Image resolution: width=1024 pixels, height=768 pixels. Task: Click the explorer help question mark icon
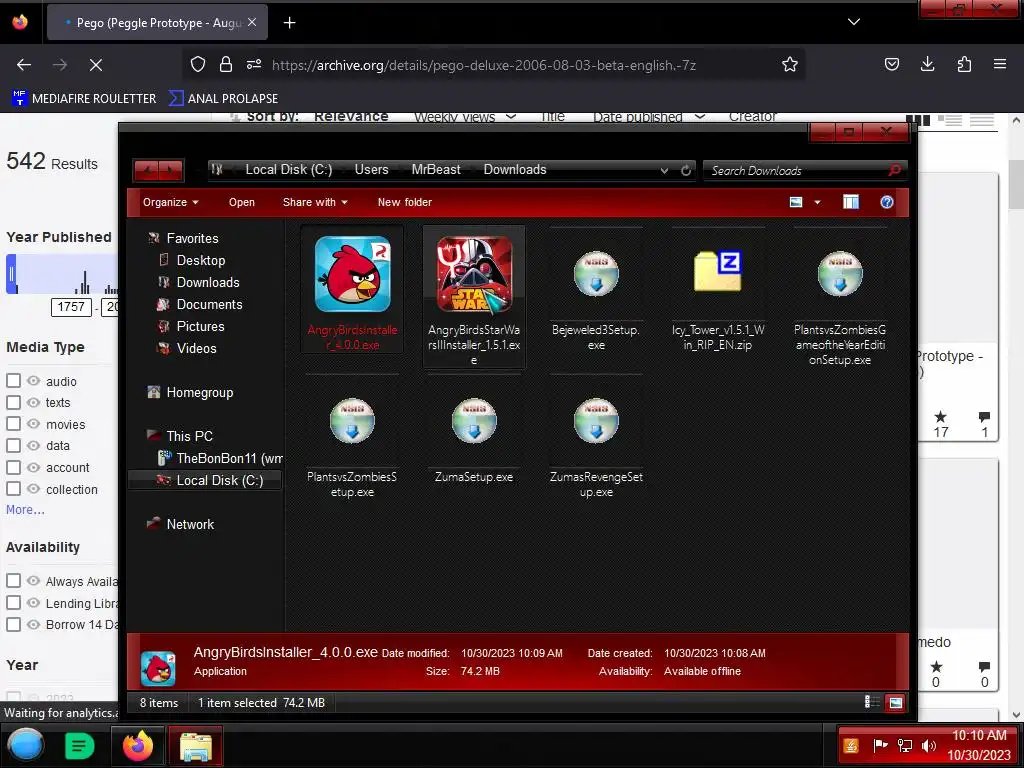point(886,202)
